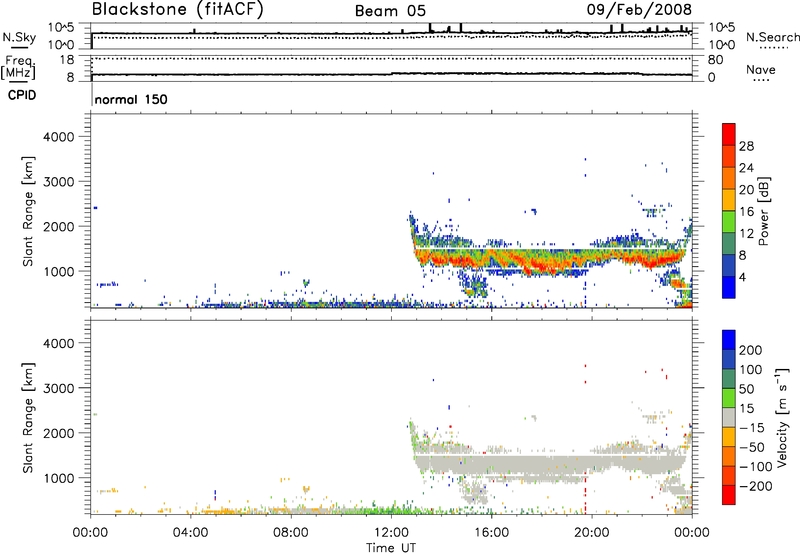Click the 'Nave' legend label

761,70
